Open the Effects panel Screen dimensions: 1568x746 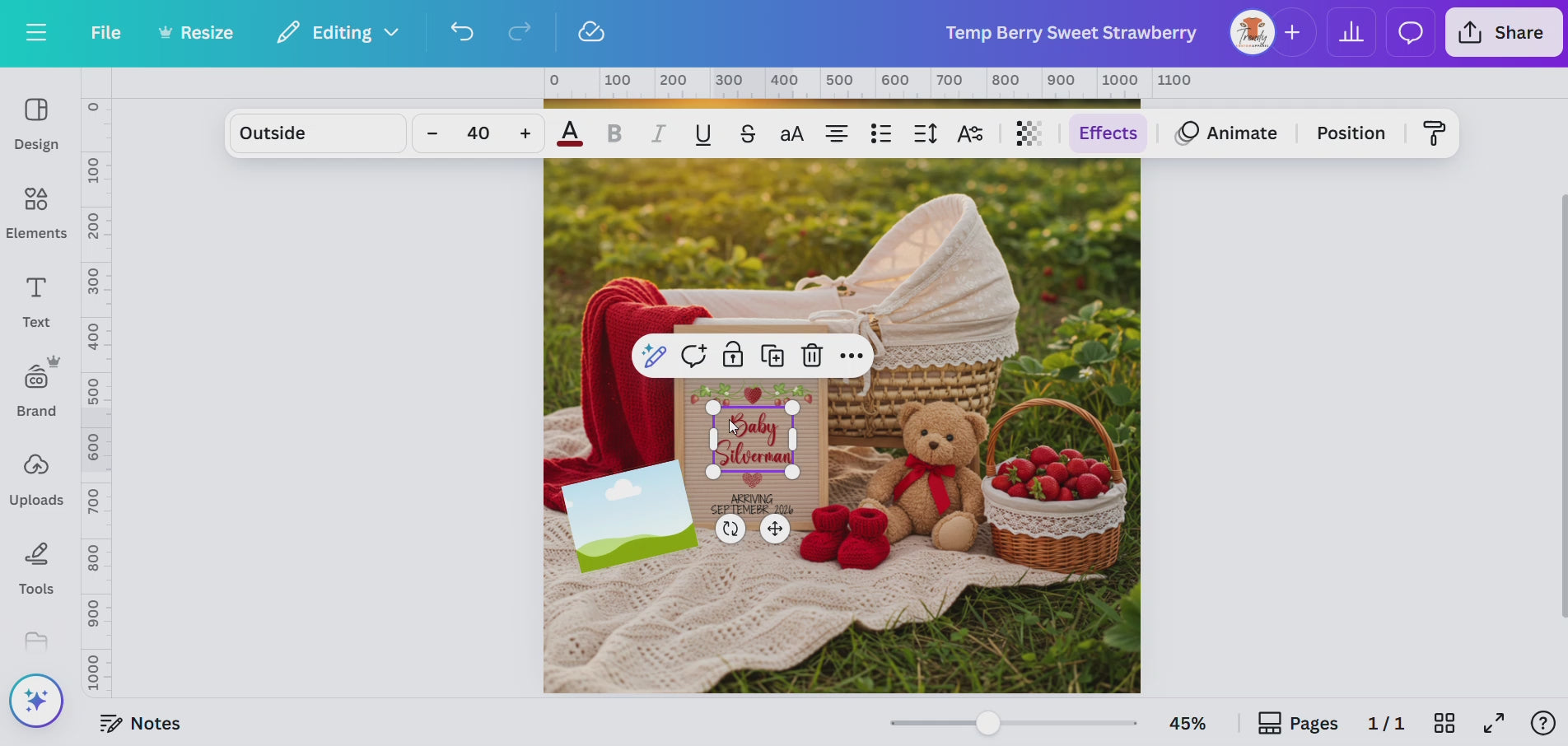click(1108, 133)
